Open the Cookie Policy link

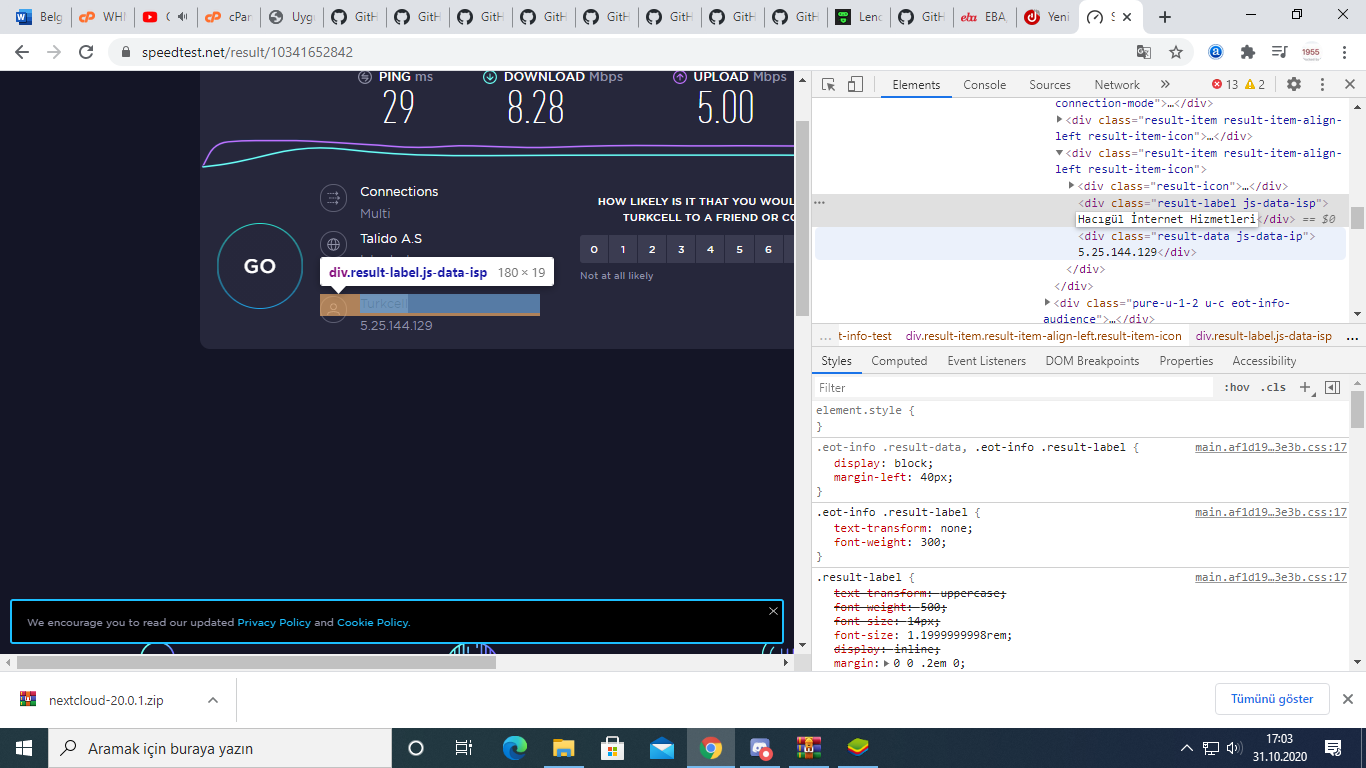[x=372, y=622]
